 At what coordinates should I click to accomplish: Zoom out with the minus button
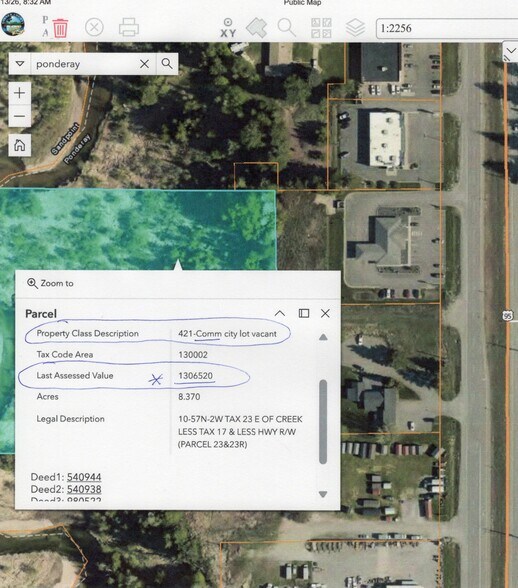[x=20, y=116]
